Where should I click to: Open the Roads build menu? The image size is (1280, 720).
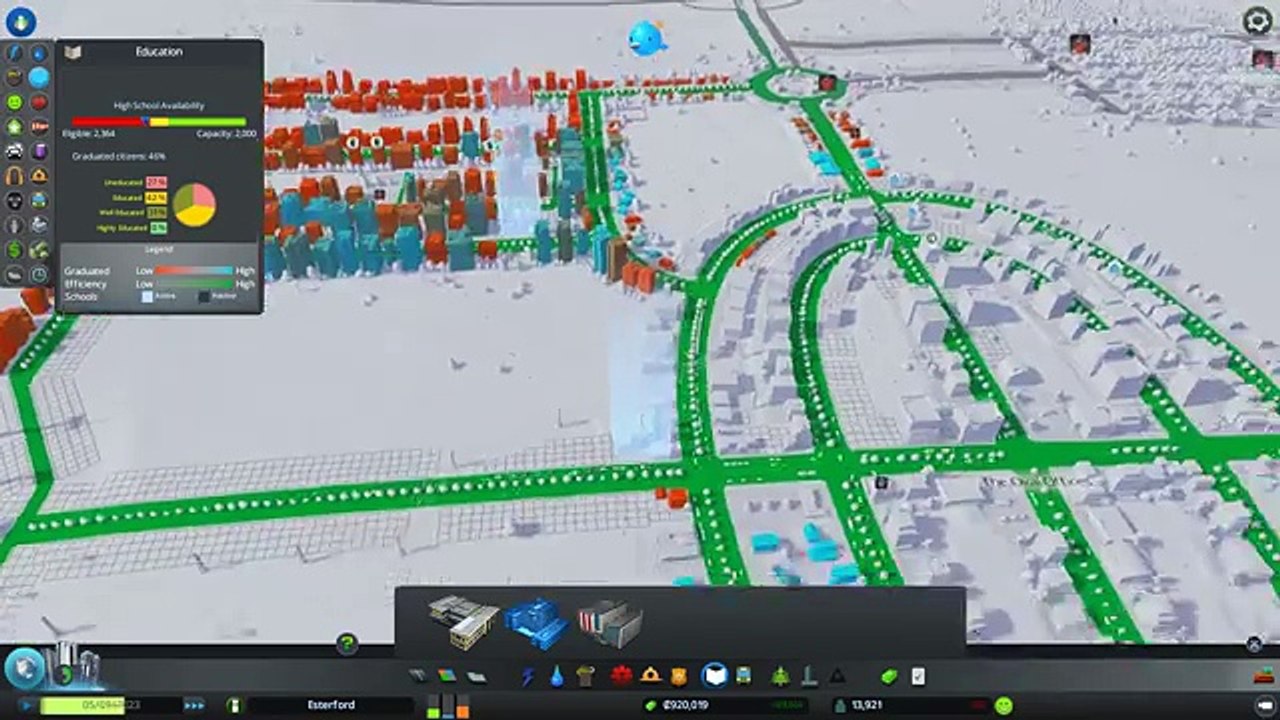(x=418, y=676)
